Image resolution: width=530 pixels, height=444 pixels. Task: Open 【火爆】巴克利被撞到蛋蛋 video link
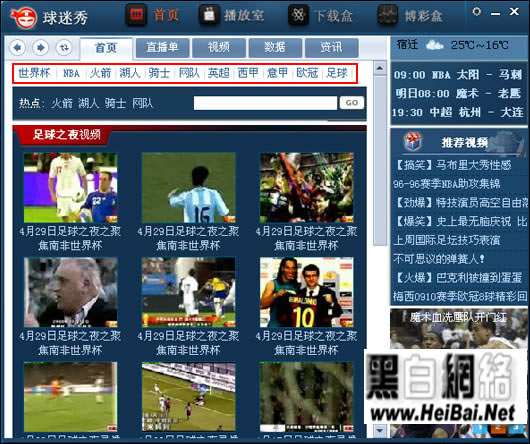[x=459, y=278]
